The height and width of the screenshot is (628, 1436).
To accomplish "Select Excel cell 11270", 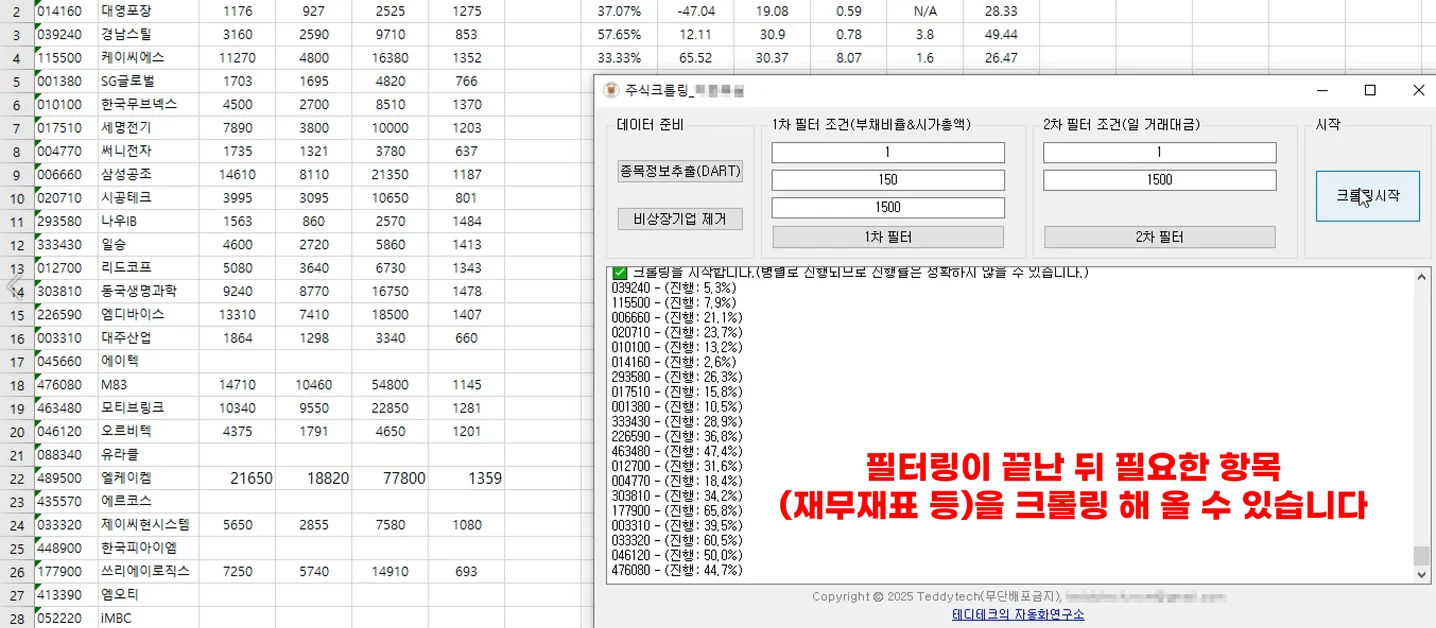I will [x=237, y=57].
